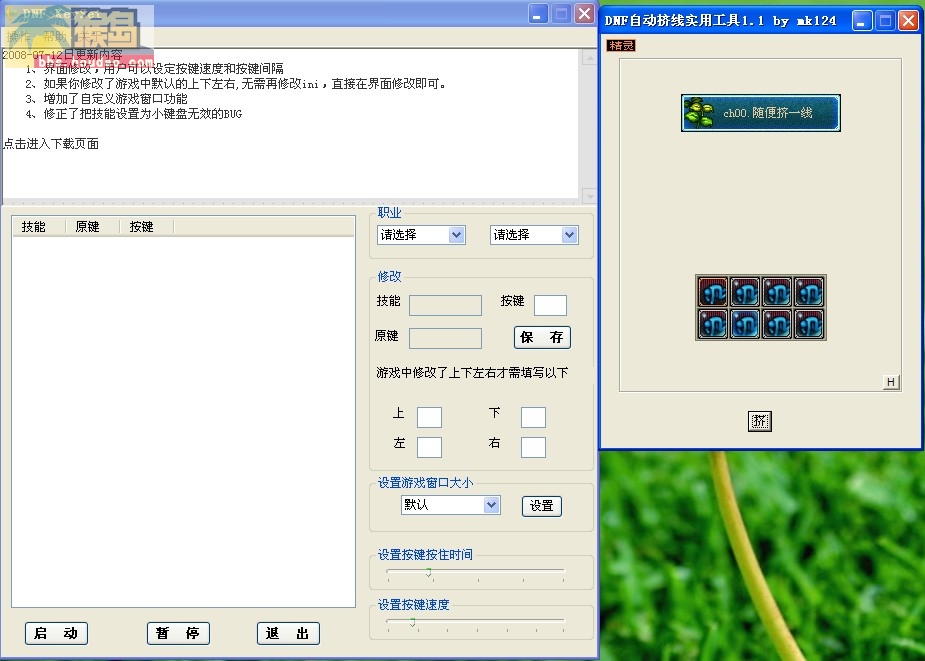Click the 右 direction key field

(x=533, y=447)
